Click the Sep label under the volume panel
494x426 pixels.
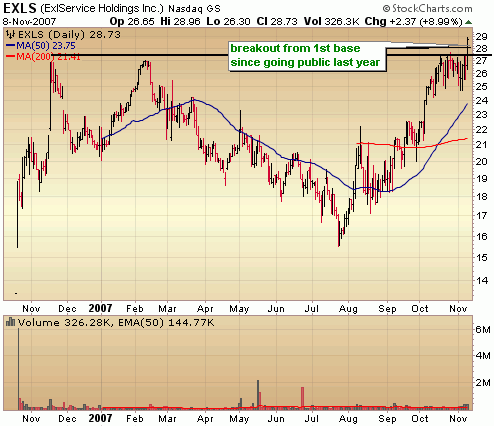387,419
